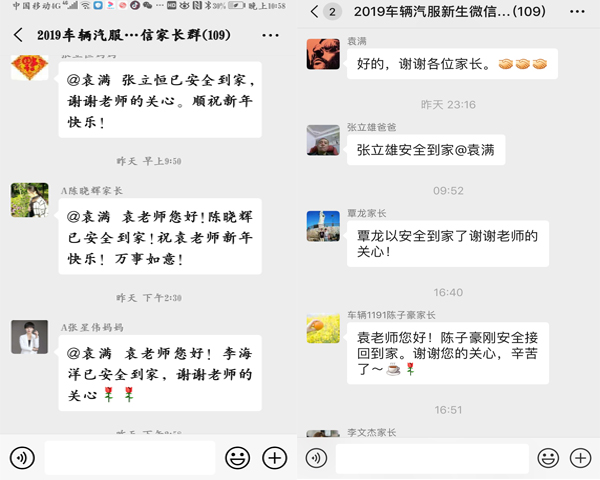This screenshot has height=480, width=600.
Task: Tap 覃龙家长's avatar picture
Action: point(323,226)
